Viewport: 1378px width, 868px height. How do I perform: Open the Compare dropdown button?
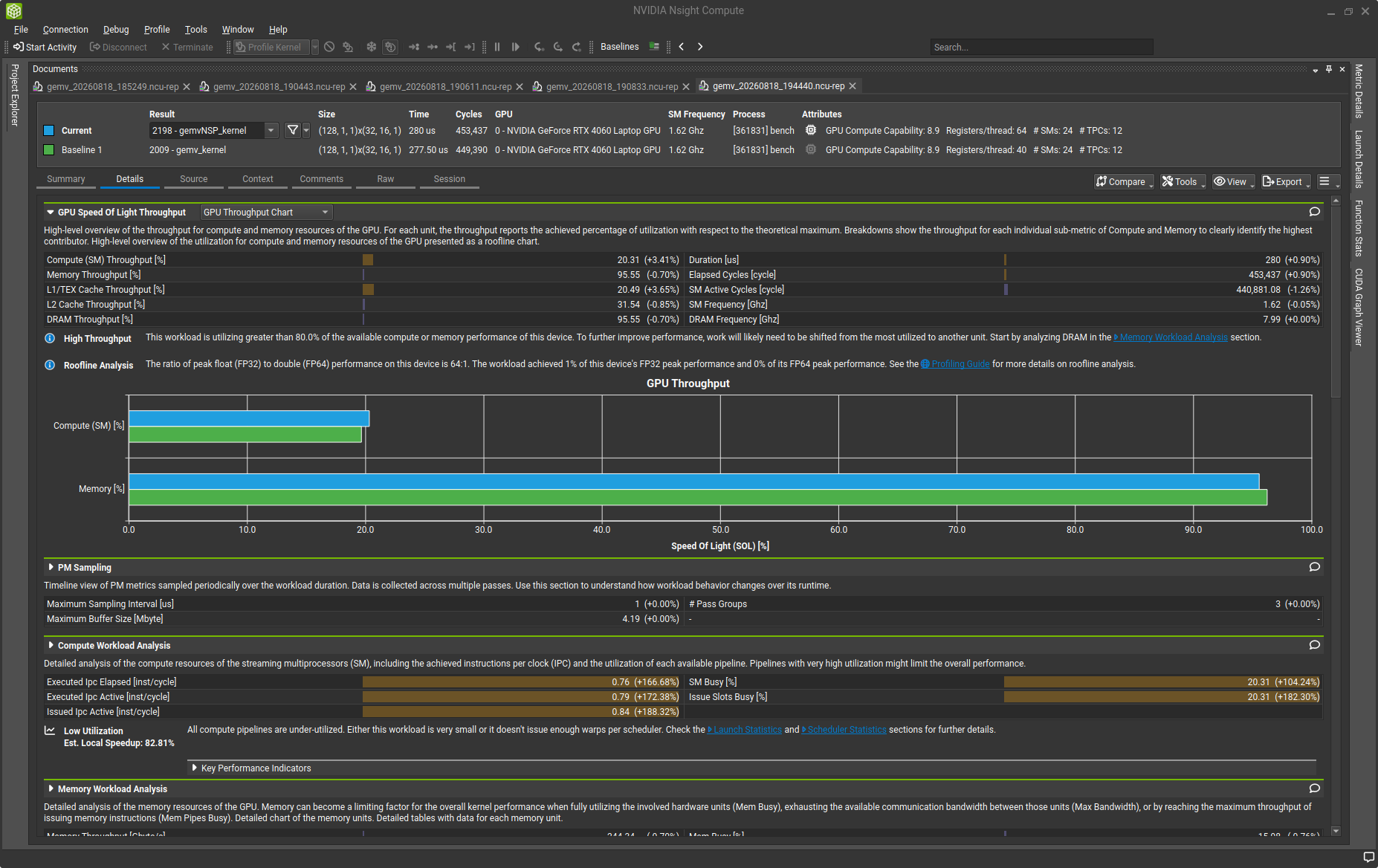pos(1124,182)
